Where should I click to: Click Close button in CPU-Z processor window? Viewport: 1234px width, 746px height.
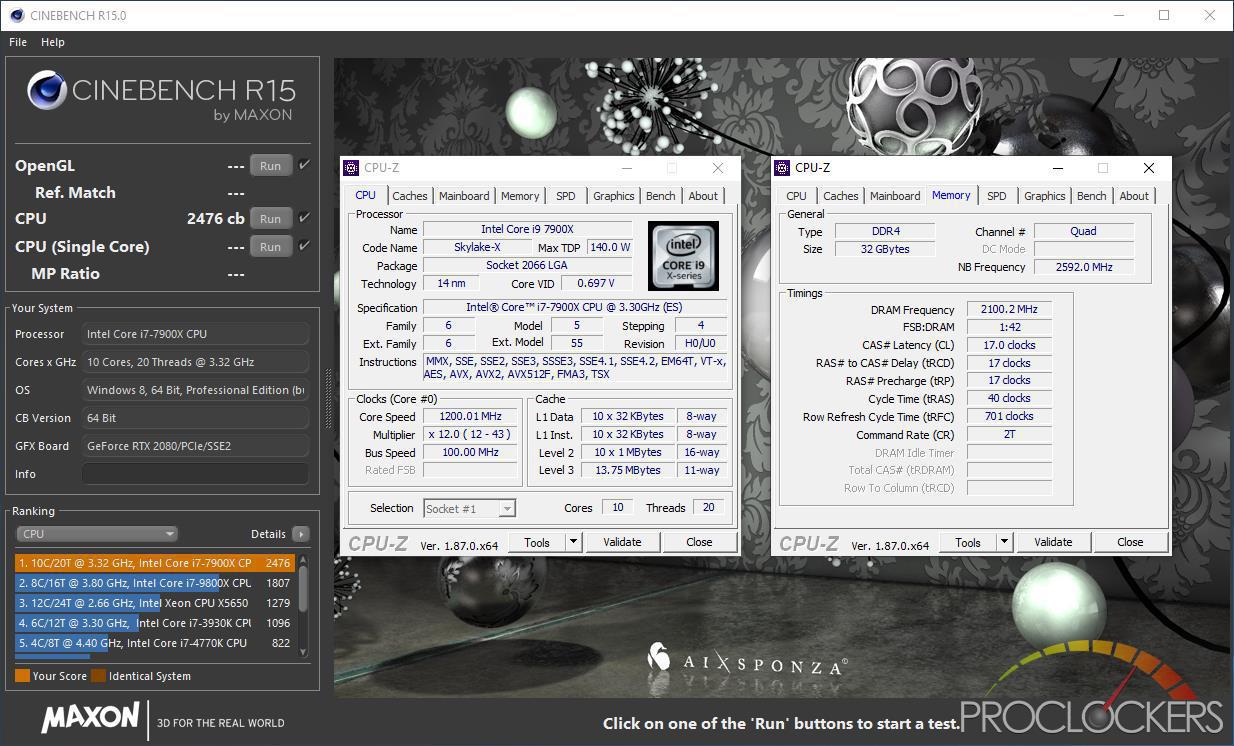700,542
